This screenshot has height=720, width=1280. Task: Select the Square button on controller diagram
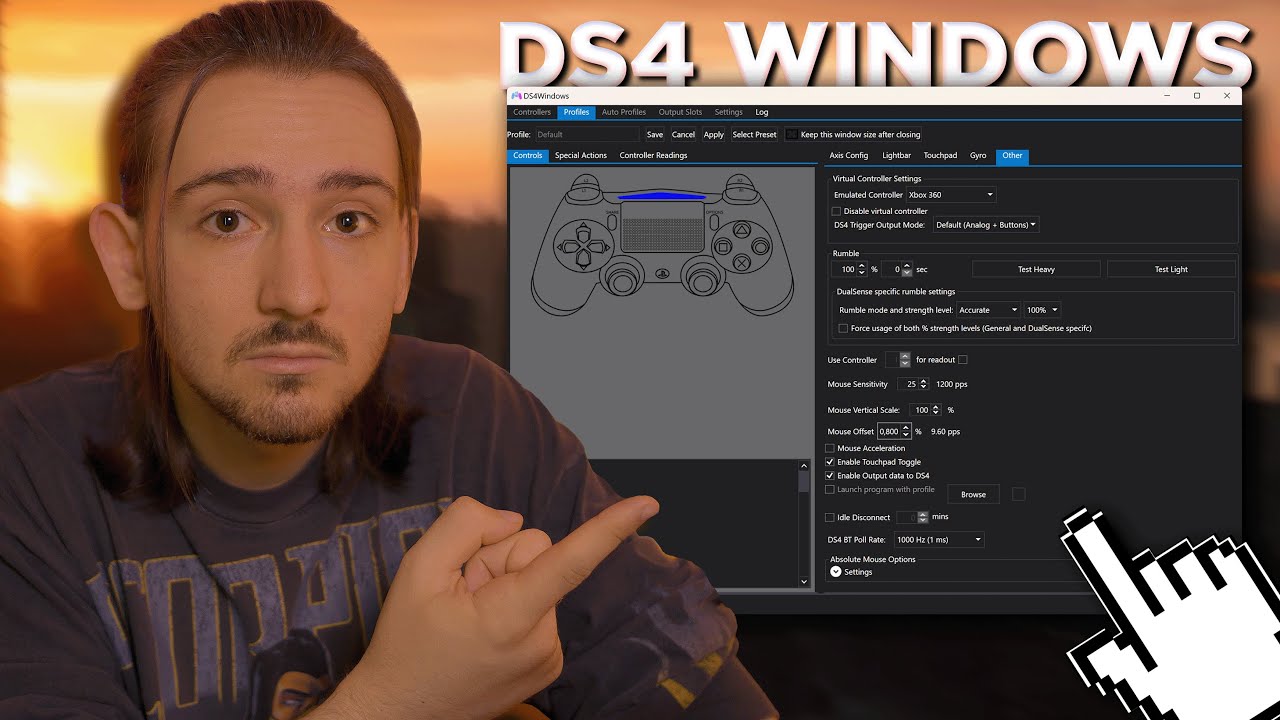coord(722,246)
